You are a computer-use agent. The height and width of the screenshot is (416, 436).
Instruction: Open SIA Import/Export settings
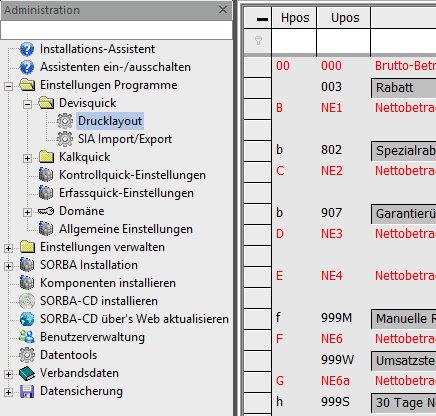pos(125,139)
